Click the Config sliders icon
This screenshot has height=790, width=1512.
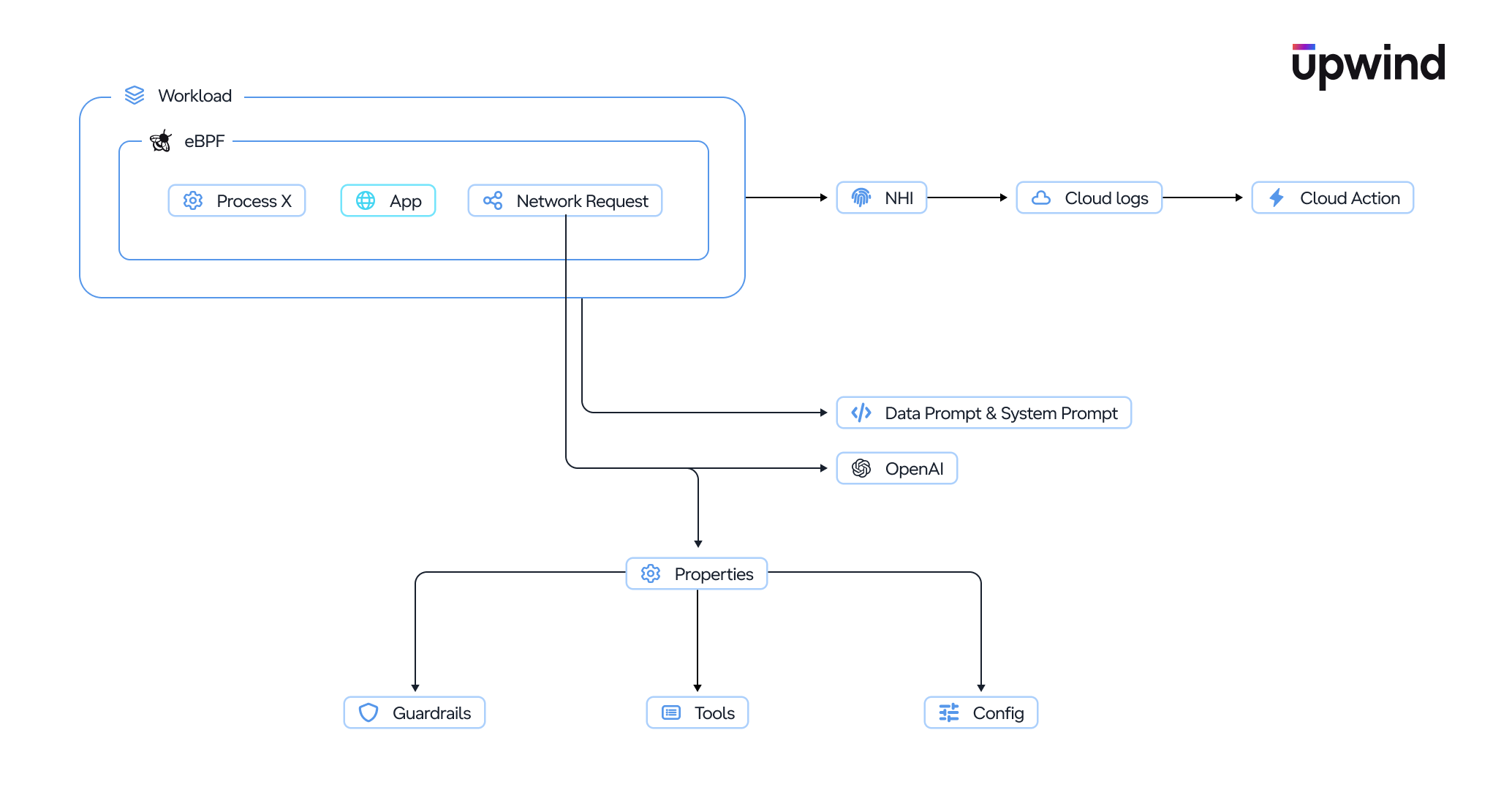(x=949, y=712)
